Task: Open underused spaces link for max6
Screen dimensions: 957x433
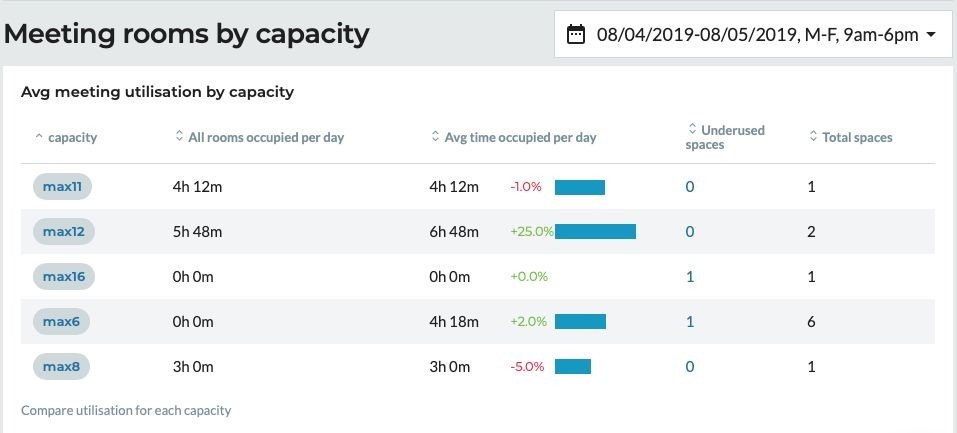Action: 690,322
